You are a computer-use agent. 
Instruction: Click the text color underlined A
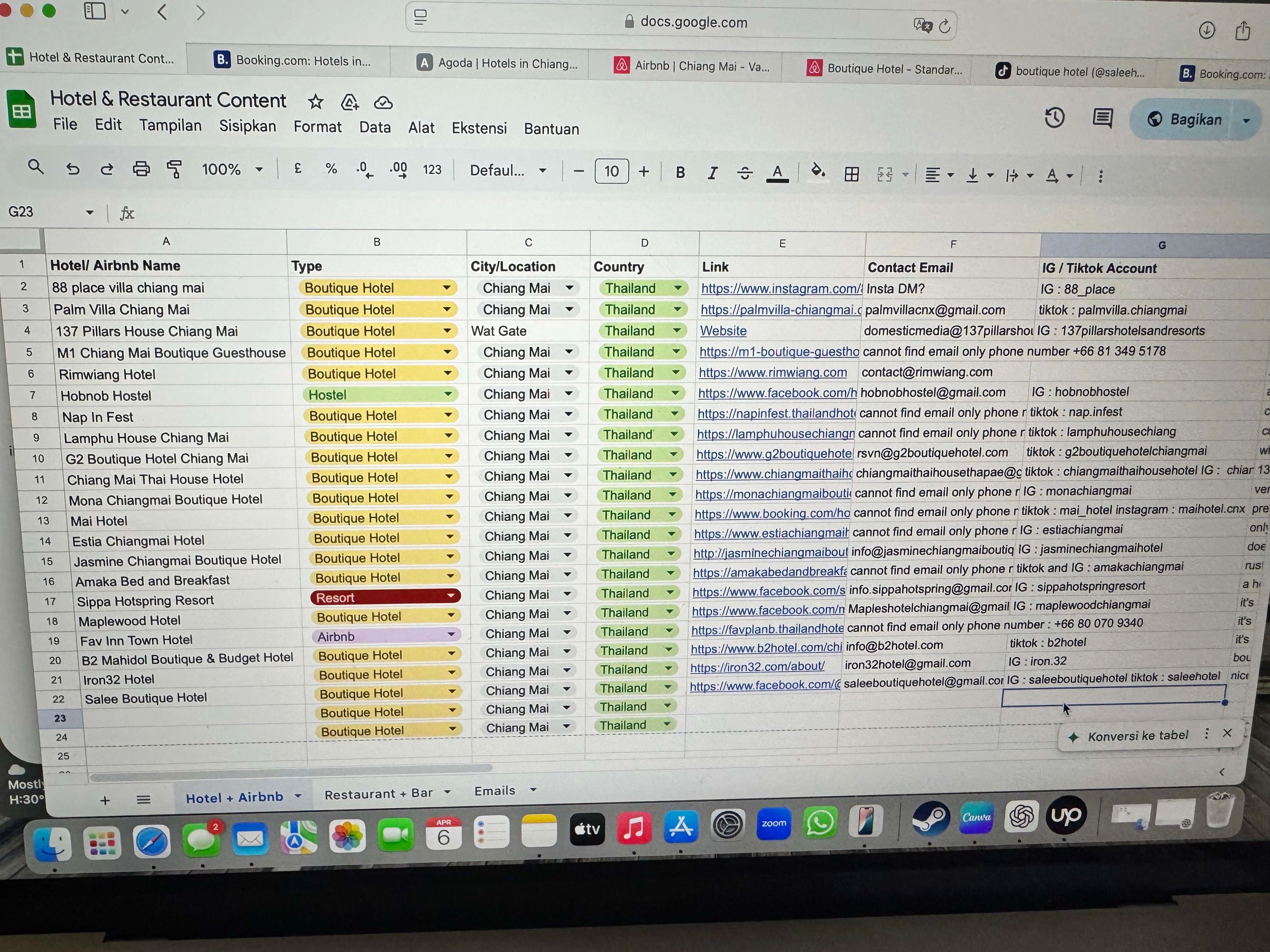[x=777, y=173]
